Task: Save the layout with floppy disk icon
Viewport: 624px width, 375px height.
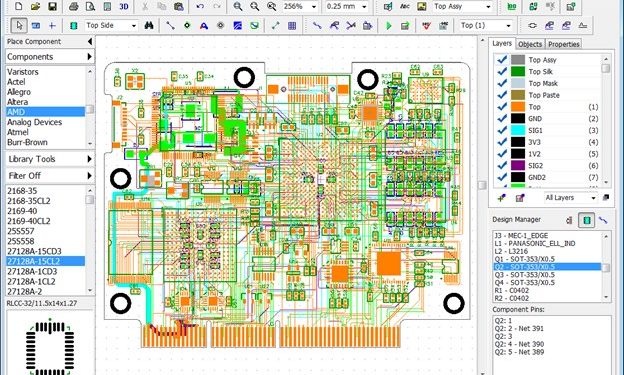Action: 52,6
